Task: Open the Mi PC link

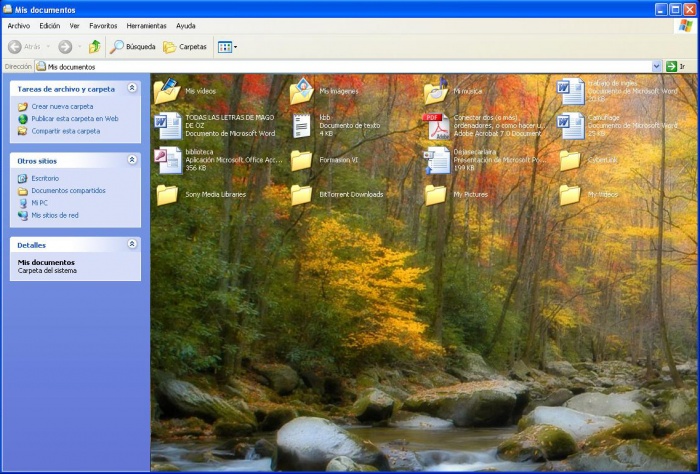Action: (x=39, y=203)
